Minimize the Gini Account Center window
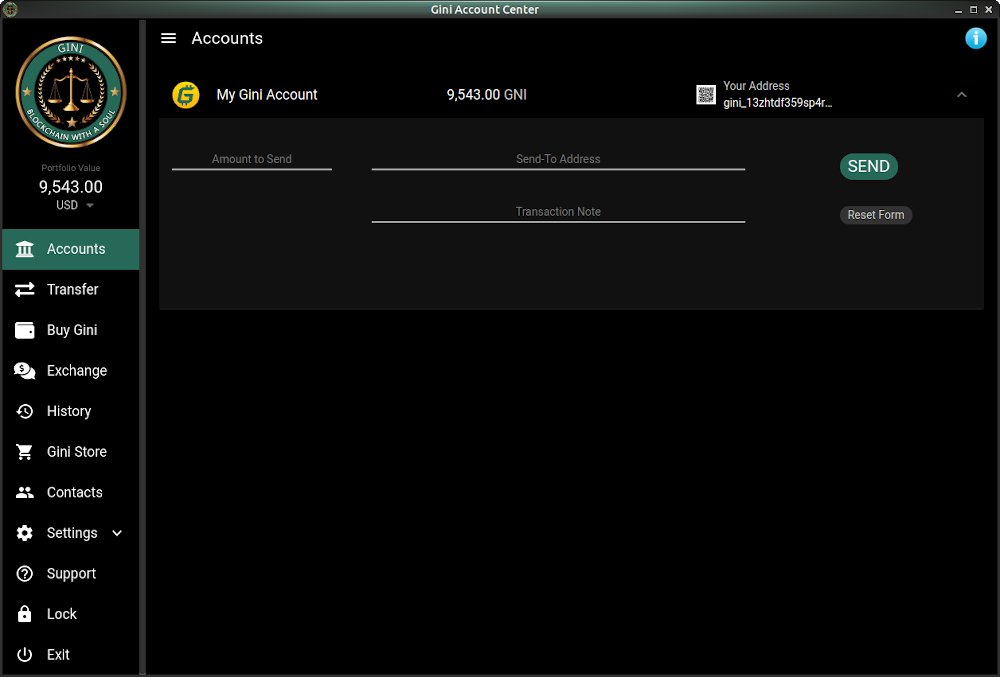Viewport: 1000px width, 677px height. pyautogui.click(x=958, y=10)
